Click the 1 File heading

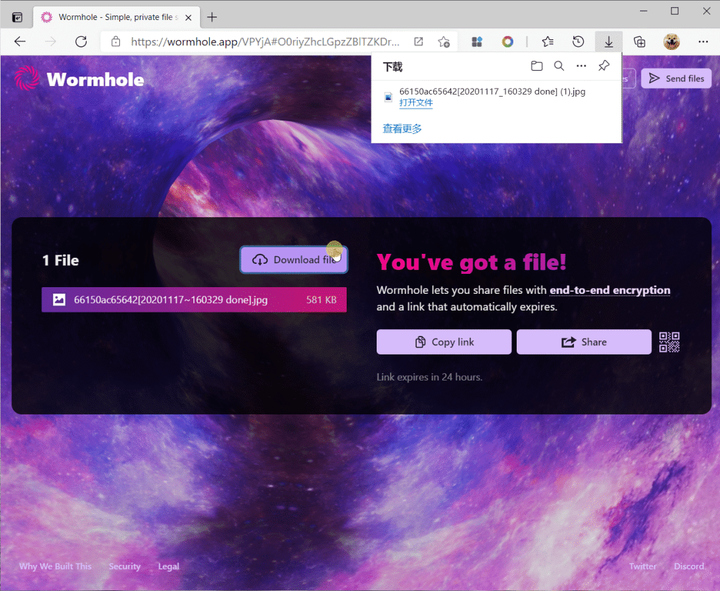(61, 260)
